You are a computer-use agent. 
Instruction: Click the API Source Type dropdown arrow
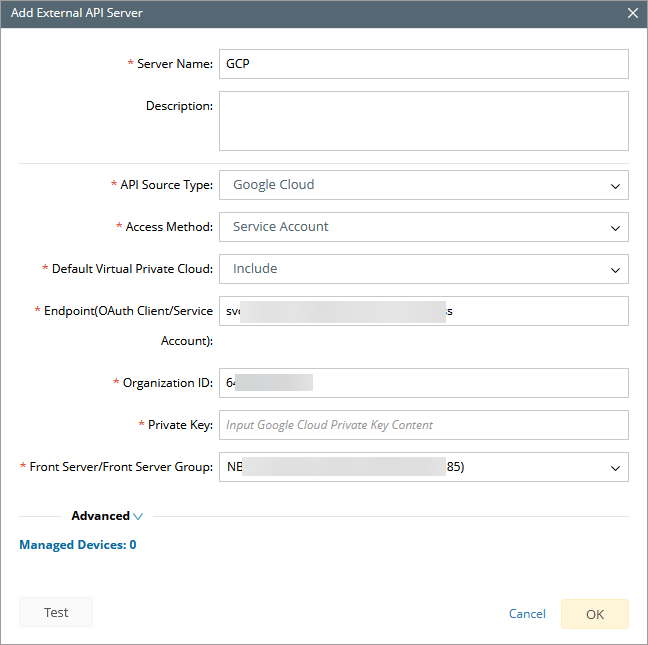(x=614, y=185)
